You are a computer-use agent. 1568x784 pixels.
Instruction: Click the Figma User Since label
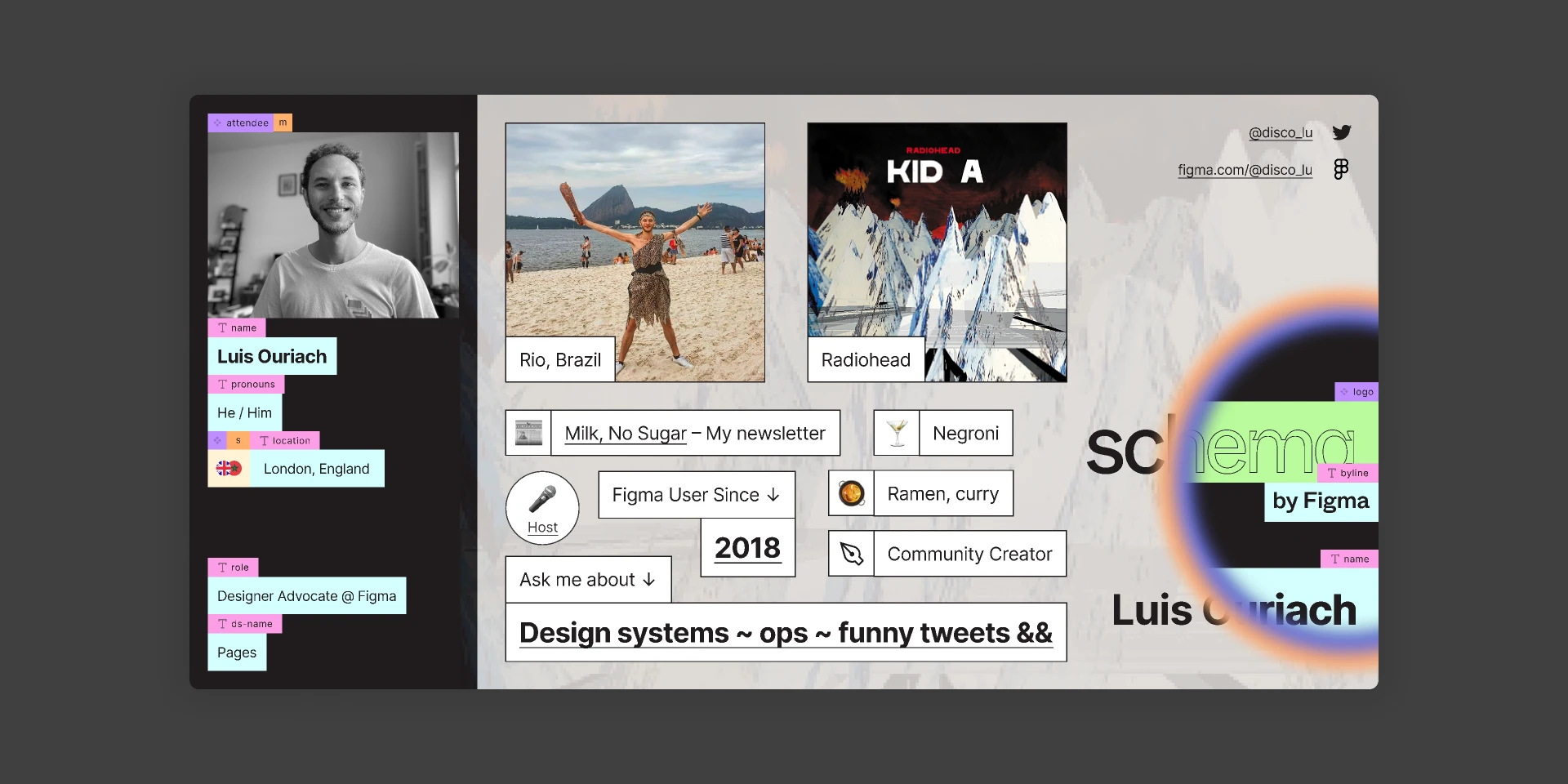(697, 495)
